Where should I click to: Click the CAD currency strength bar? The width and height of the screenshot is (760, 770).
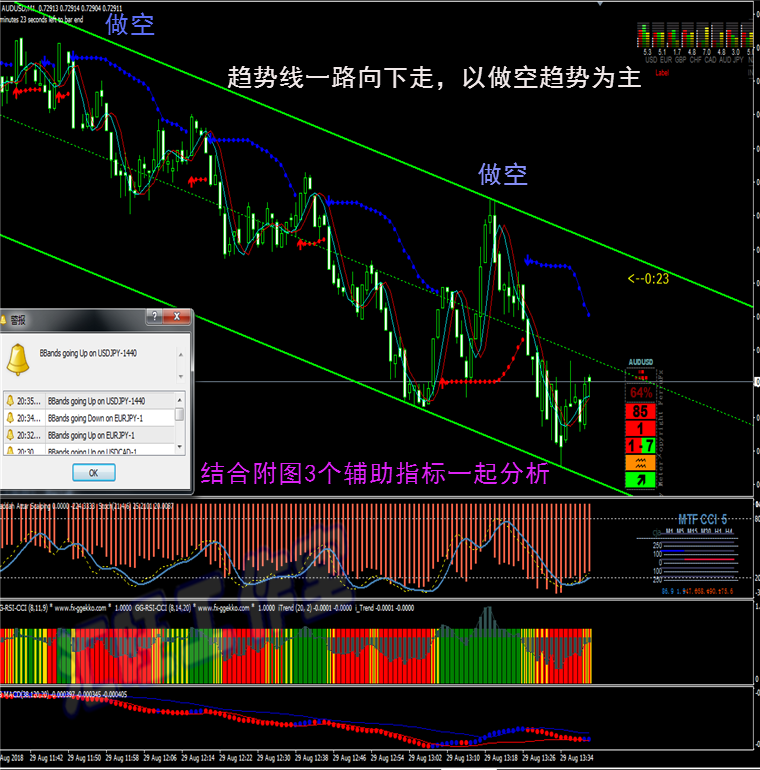pos(703,35)
